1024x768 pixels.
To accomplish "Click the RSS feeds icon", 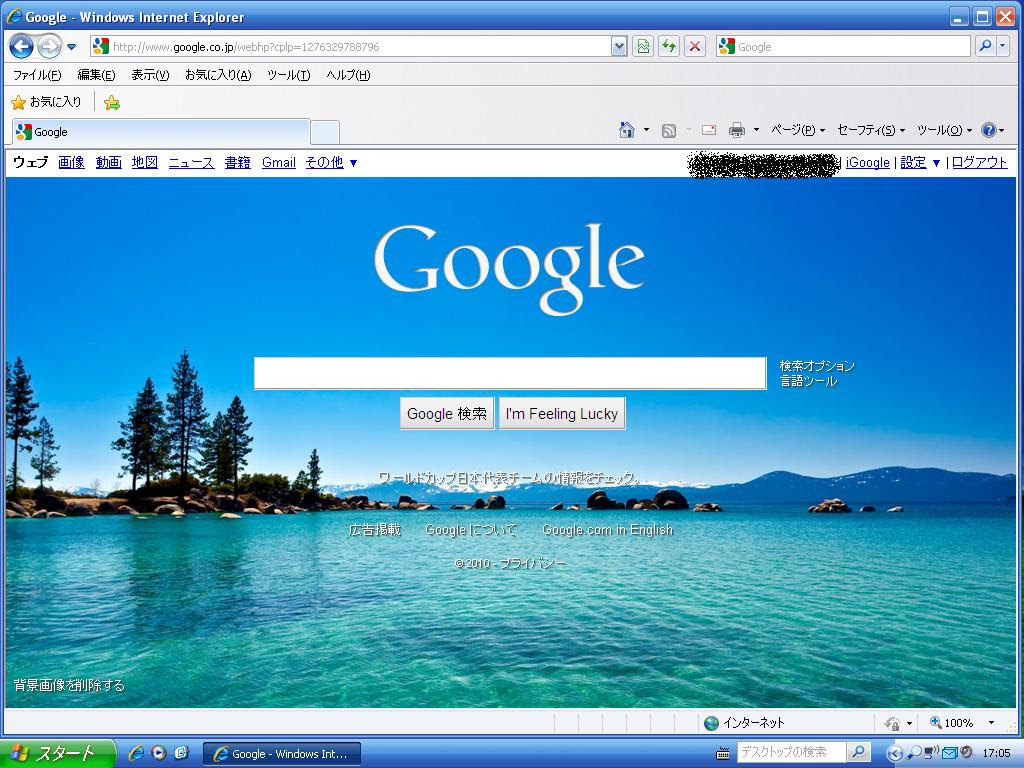I will [x=669, y=131].
